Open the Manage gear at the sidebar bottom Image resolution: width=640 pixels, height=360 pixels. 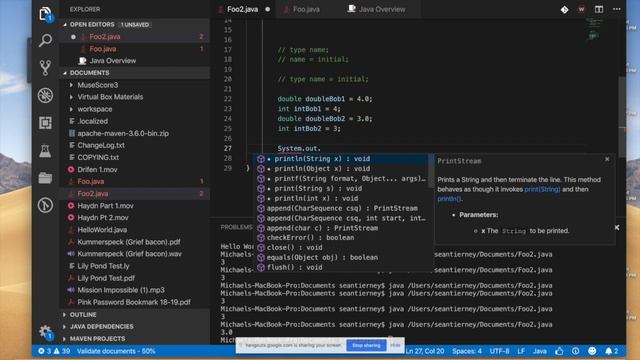45,332
